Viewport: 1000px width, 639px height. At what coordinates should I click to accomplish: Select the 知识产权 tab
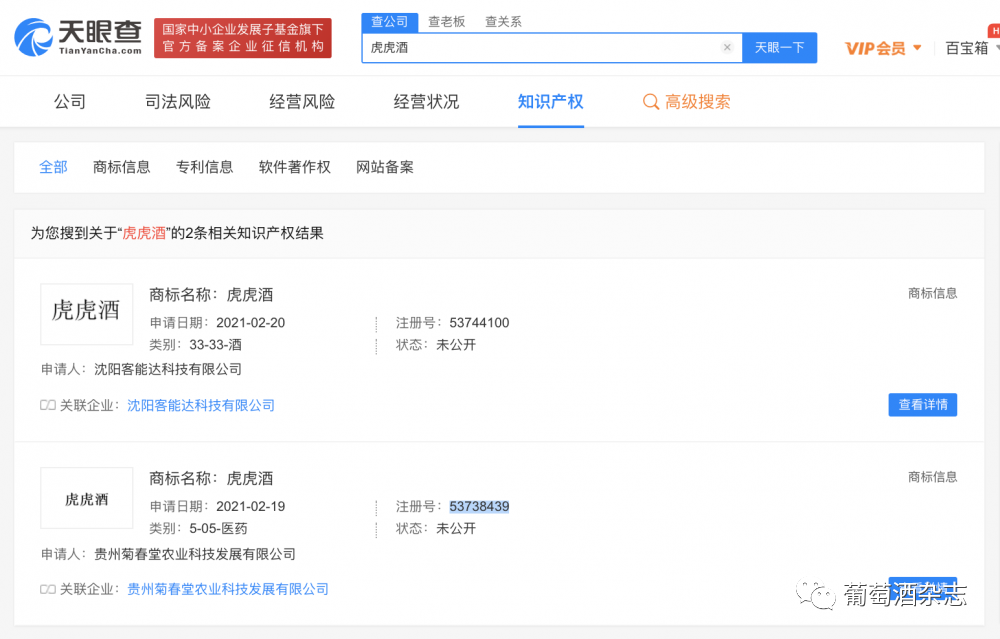550,102
